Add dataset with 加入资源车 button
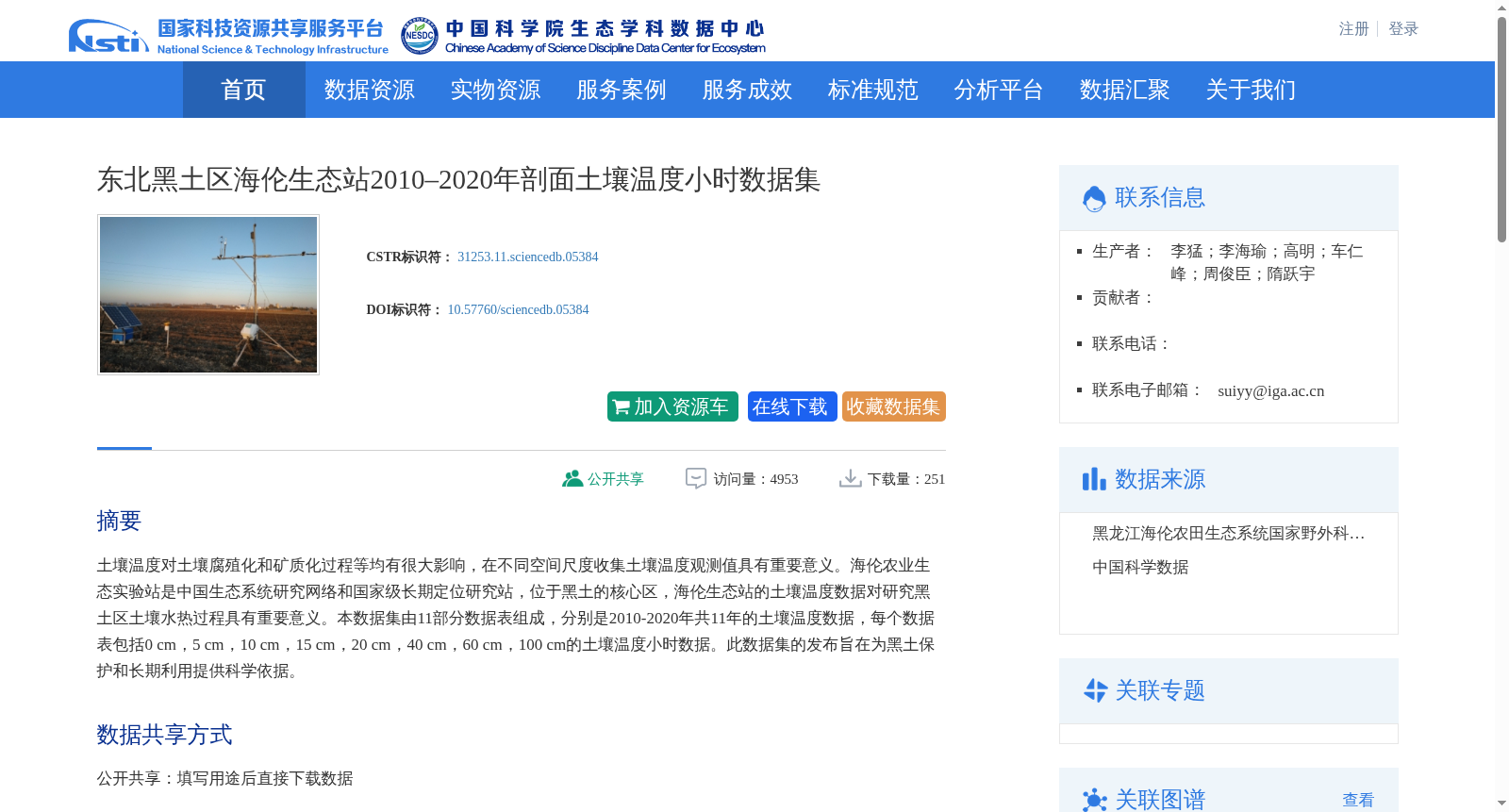Image resolution: width=1509 pixels, height=812 pixels. coord(672,406)
